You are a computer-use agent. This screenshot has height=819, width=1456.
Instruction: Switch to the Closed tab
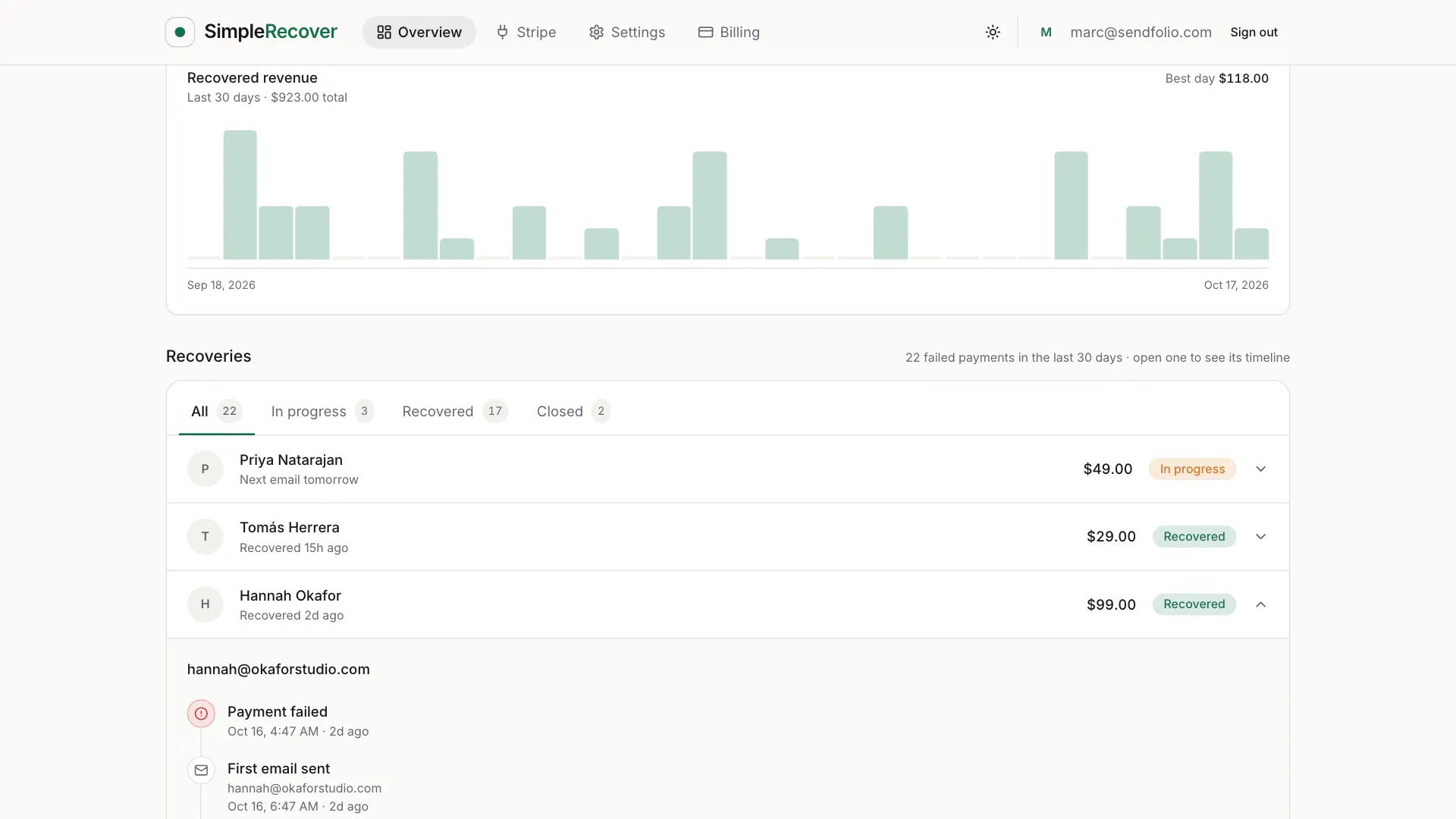pos(573,411)
